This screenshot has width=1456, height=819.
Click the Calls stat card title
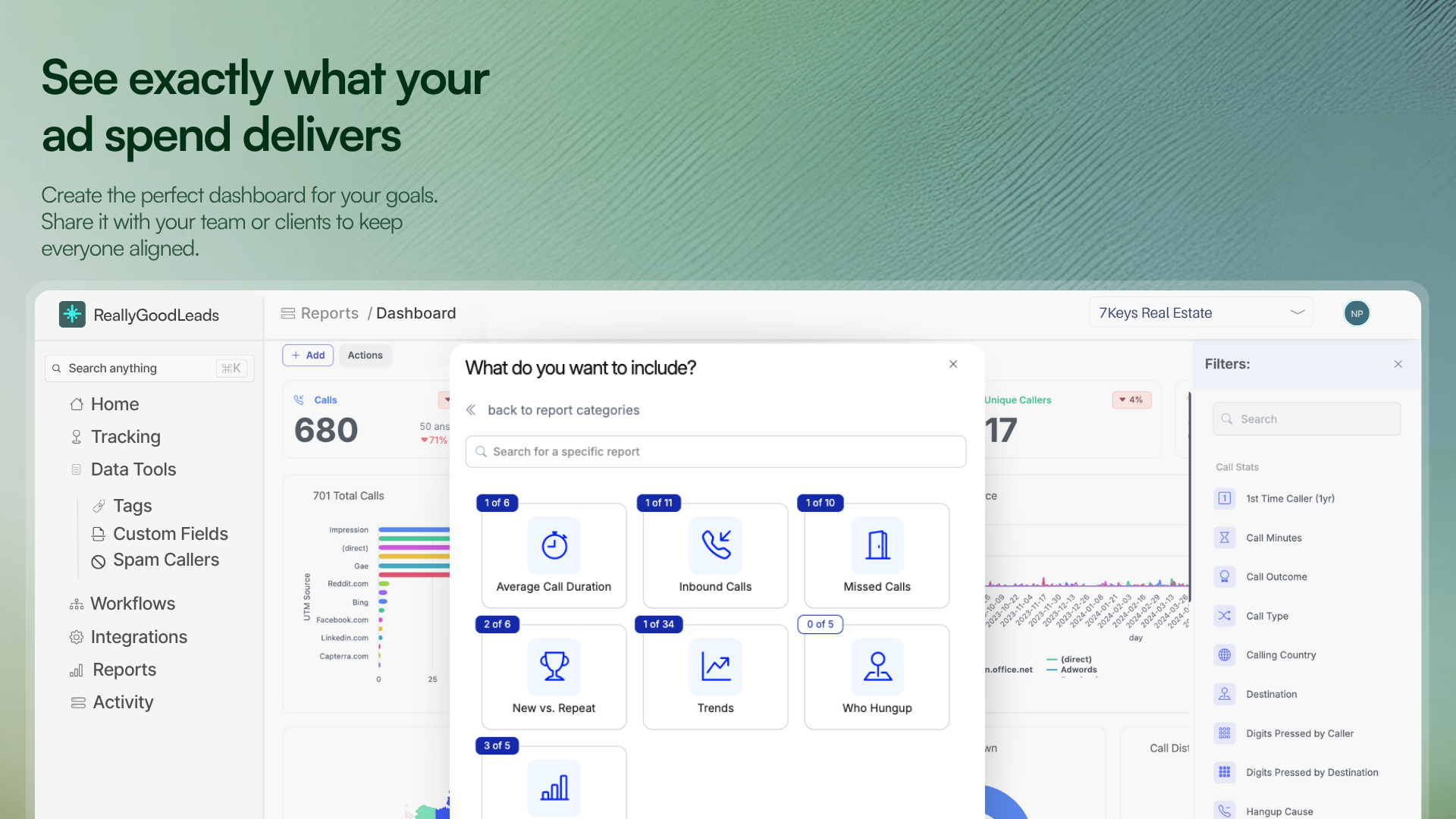pyautogui.click(x=325, y=400)
